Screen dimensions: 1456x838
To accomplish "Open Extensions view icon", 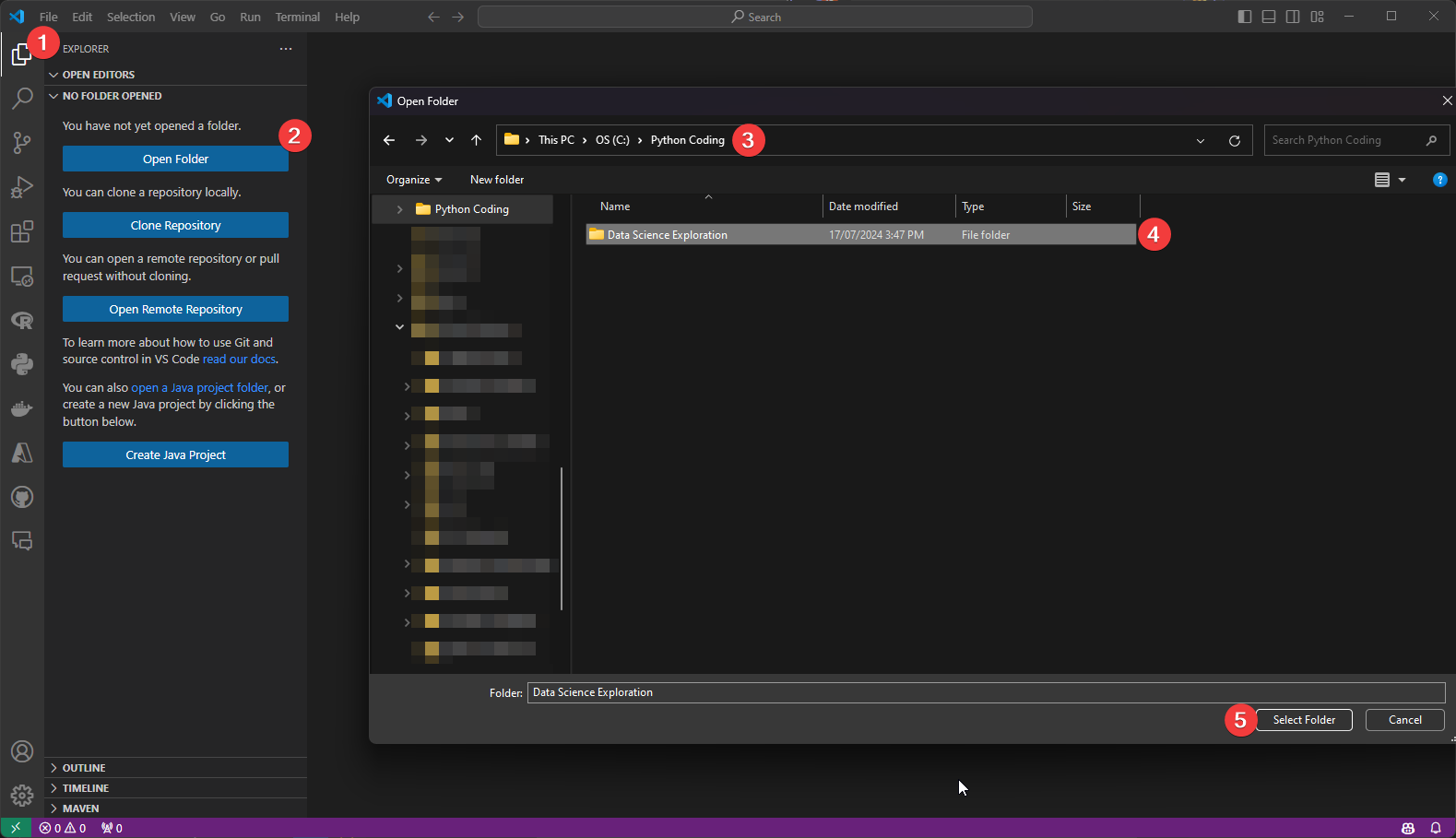I will [22, 231].
